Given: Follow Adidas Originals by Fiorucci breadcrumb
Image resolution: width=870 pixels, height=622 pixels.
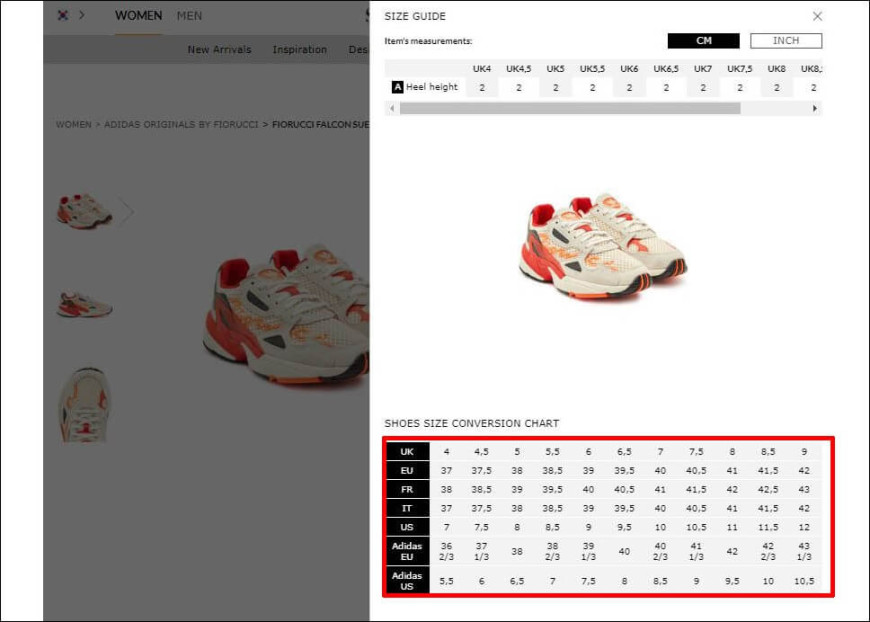Looking at the screenshot, I should [x=181, y=124].
